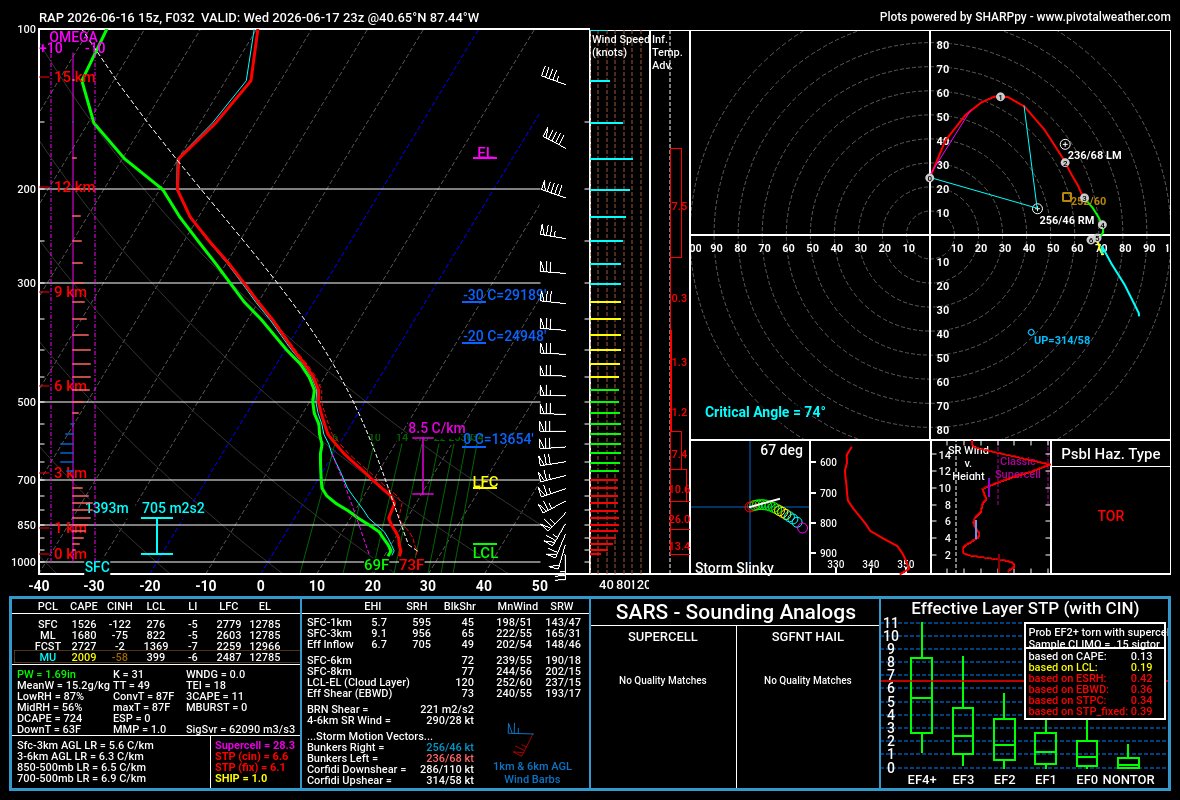Click the SUPERCELL analog column header
1180x800 pixels.
(x=662, y=637)
